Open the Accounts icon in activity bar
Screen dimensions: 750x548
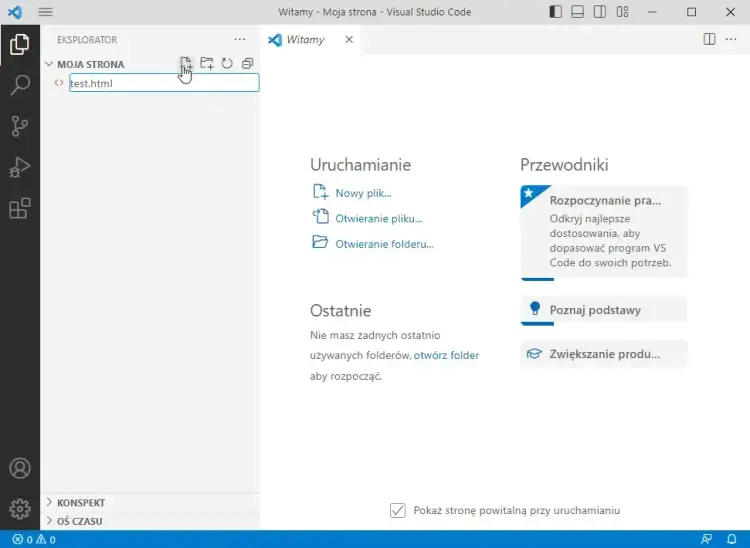[20, 468]
